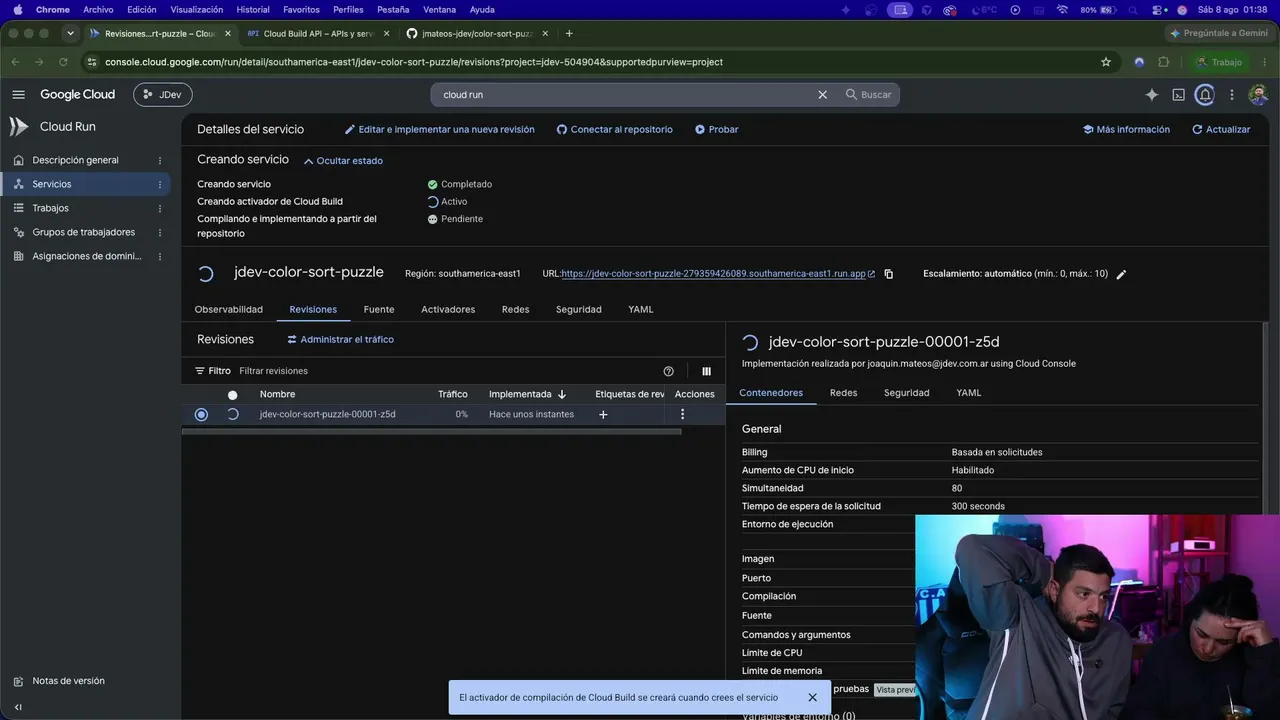
Task: Open the Apple menu
Action: click(17, 9)
